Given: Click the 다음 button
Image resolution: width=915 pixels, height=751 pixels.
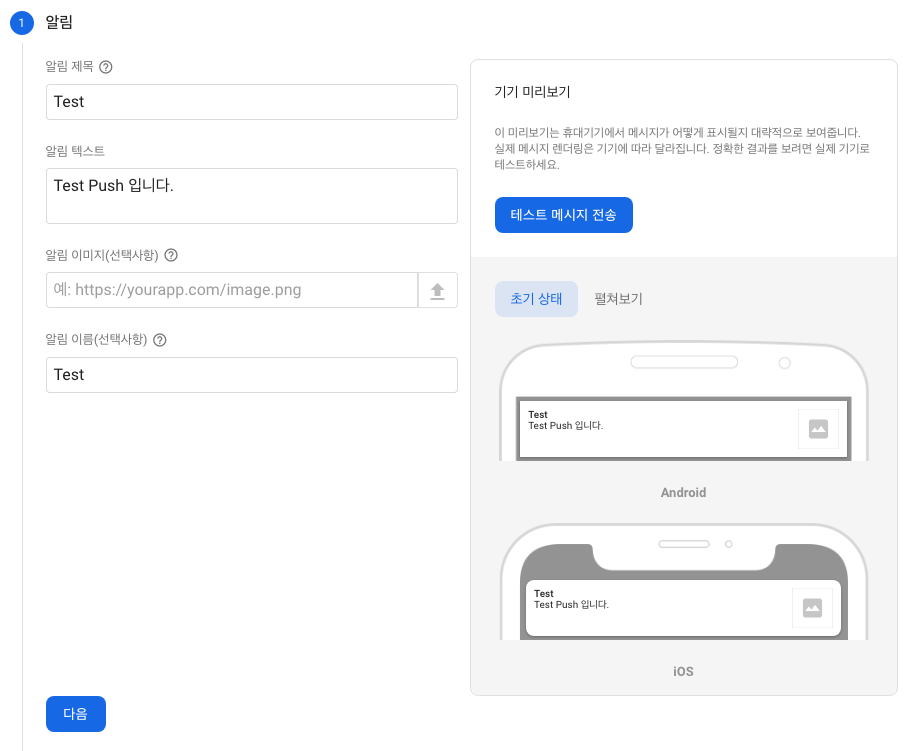Looking at the screenshot, I should pyautogui.click(x=76, y=714).
